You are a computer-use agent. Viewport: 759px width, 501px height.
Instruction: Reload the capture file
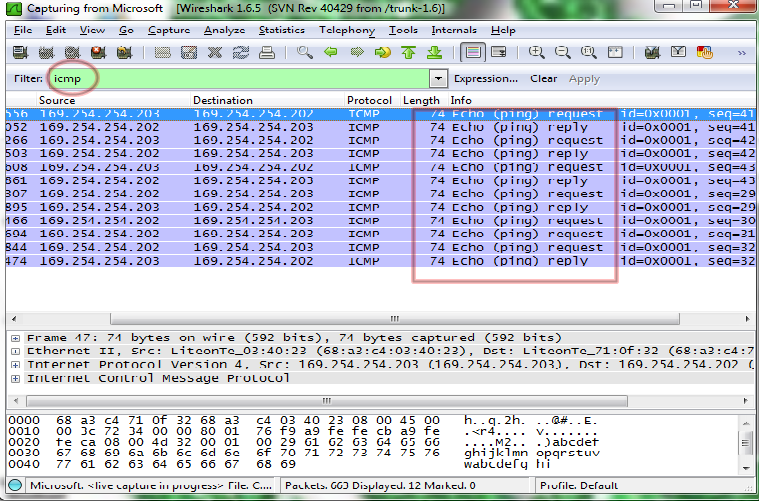pos(241,52)
